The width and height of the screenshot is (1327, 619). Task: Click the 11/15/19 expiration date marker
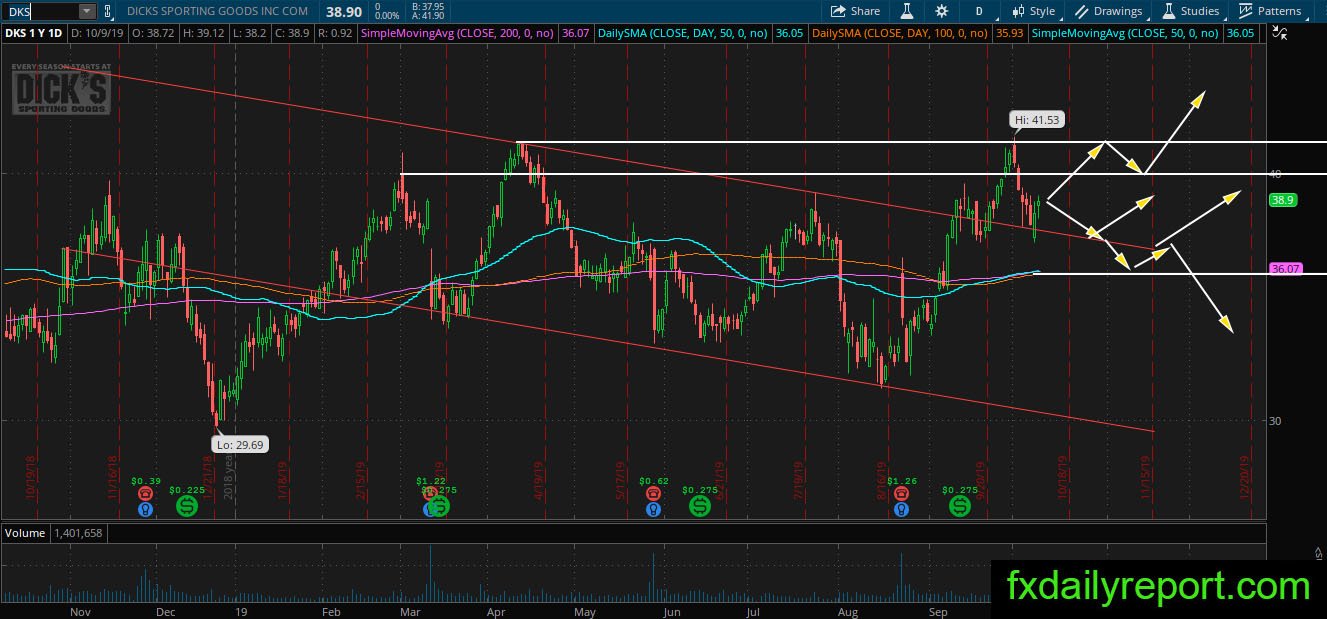pyautogui.click(x=1147, y=476)
